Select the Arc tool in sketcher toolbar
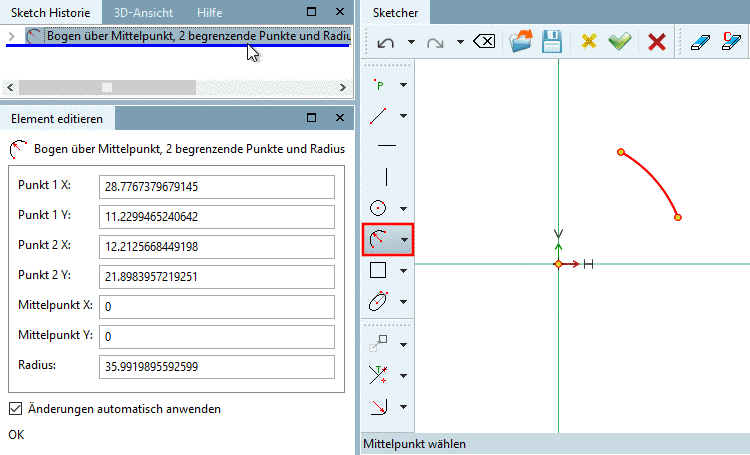The height and width of the screenshot is (455, 750). (x=378, y=239)
